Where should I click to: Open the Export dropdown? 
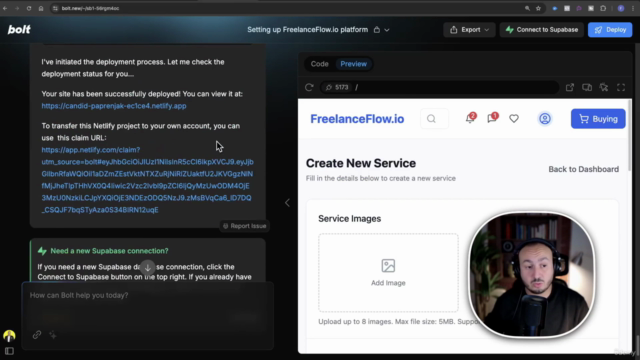[x=469, y=30]
